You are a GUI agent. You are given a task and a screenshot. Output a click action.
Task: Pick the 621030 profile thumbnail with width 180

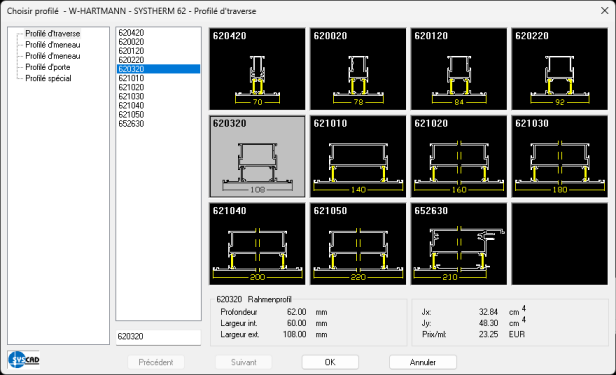[559, 157]
